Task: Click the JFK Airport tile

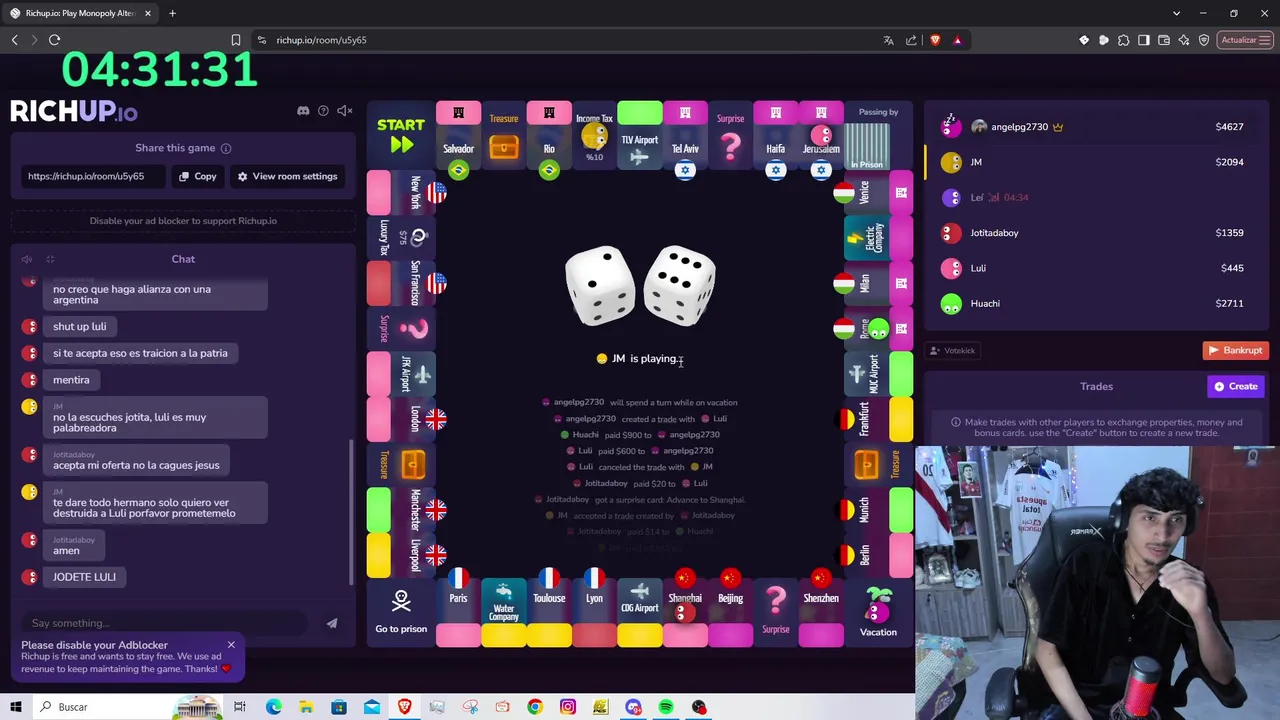Action: pyautogui.click(x=401, y=374)
